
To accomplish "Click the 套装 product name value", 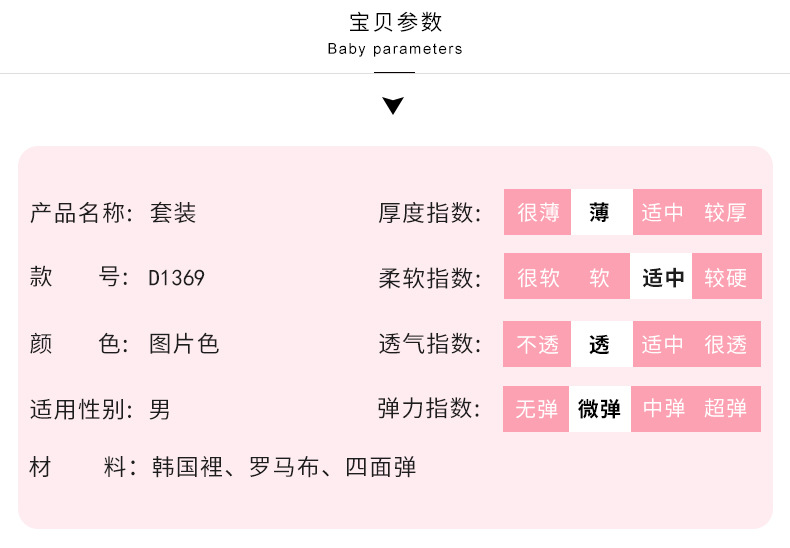I will (173, 213).
